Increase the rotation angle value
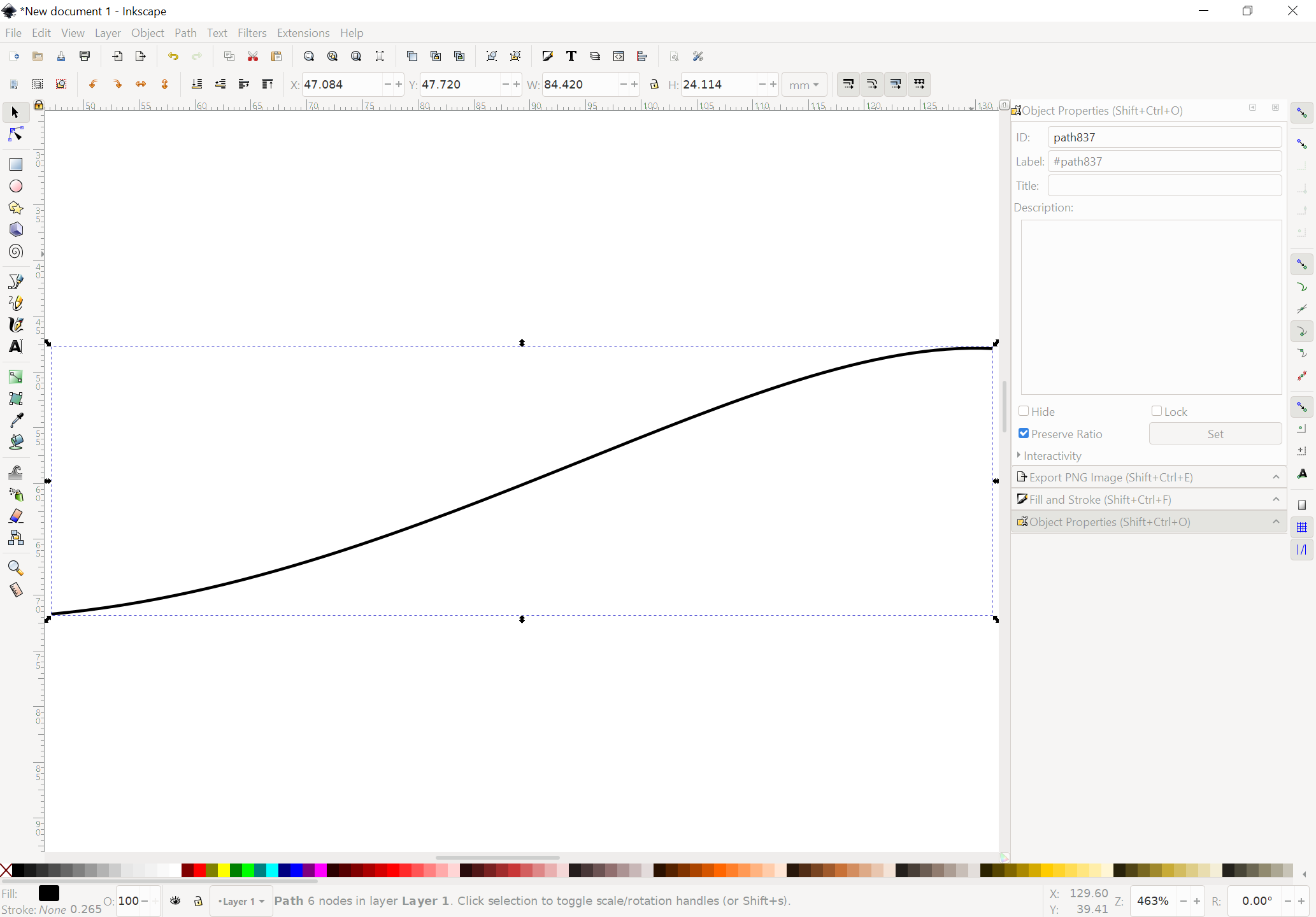 pos(1301,901)
